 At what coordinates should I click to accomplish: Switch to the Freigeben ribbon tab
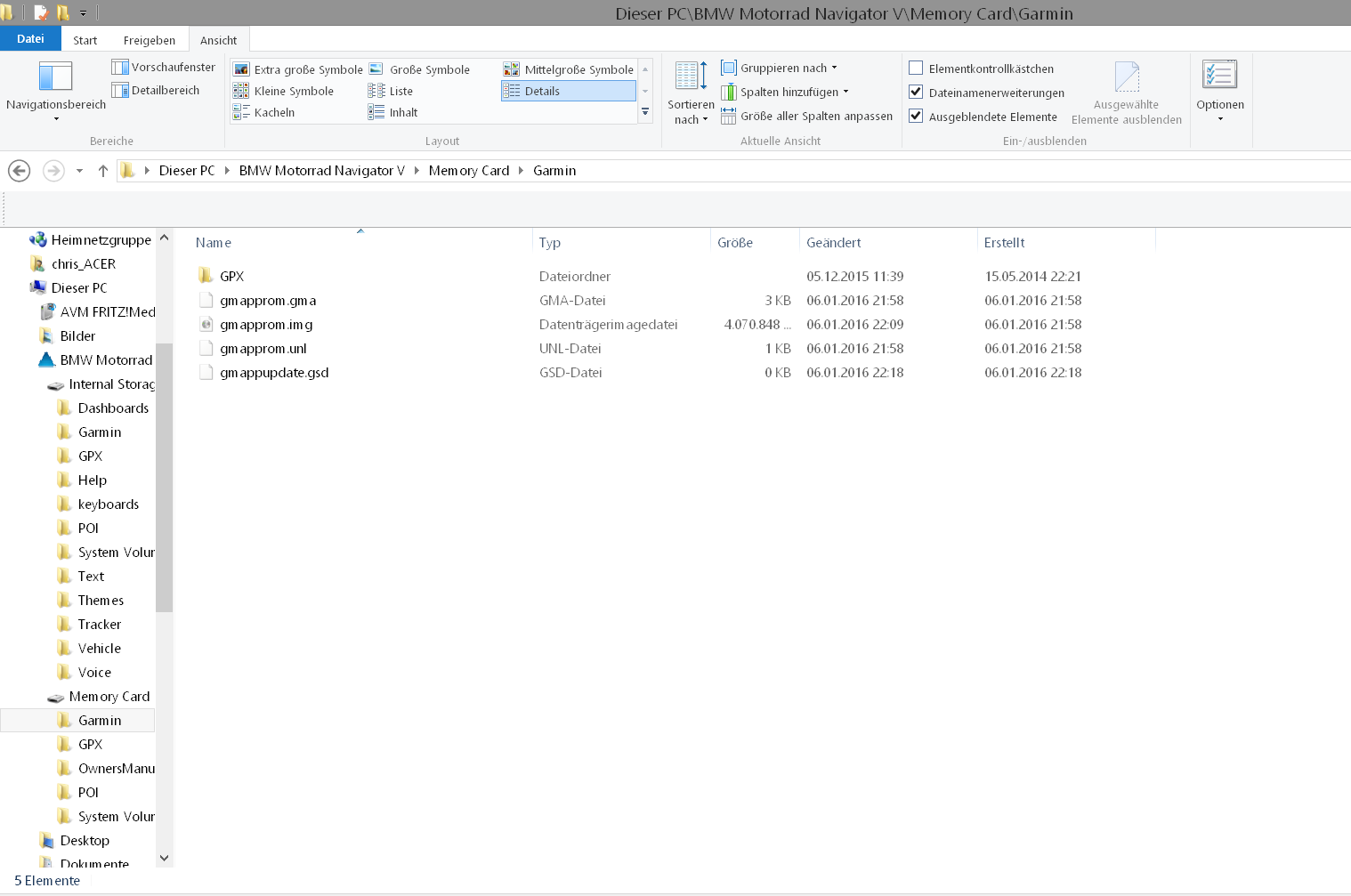coord(149,40)
